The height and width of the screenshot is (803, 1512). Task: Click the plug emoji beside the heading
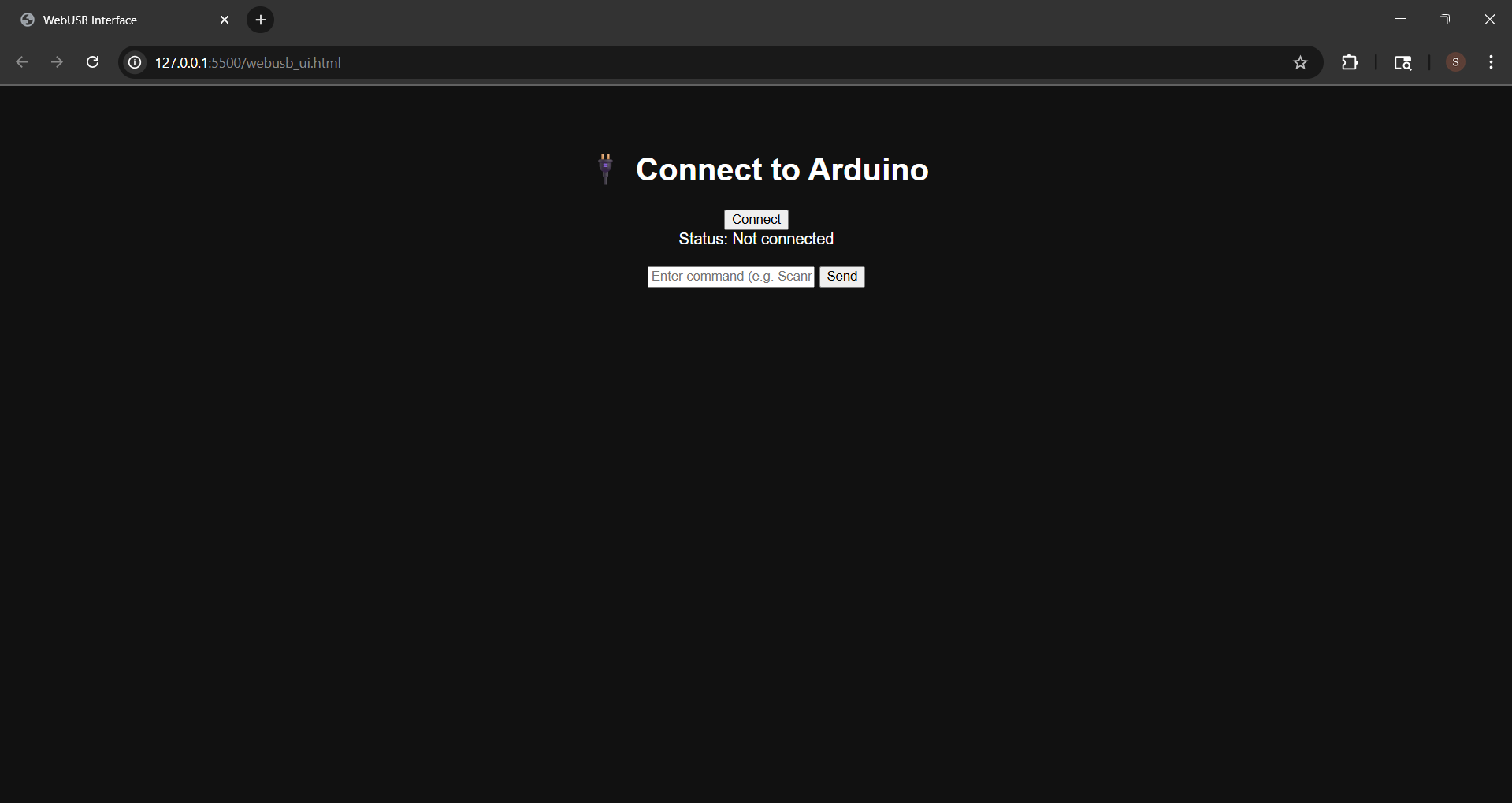coord(605,169)
